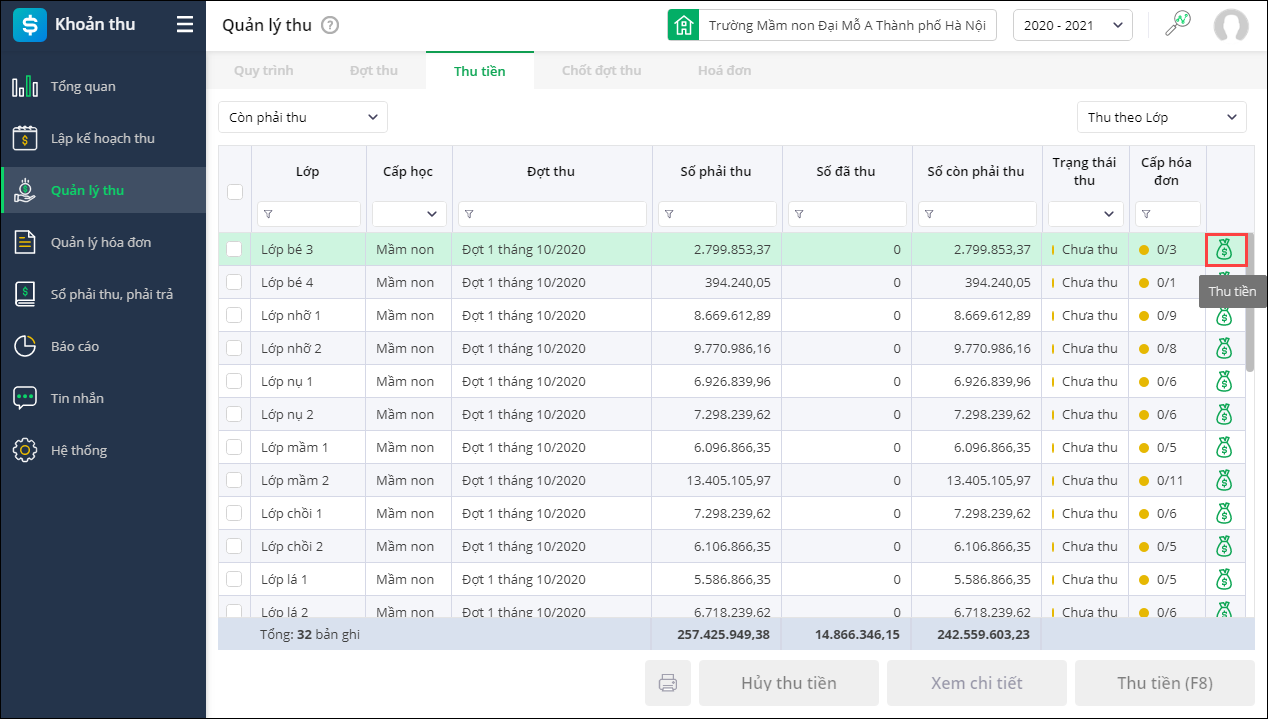Open the Thu theo Lớp dropdown
The image size is (1268, 719).
pyautogui.click(x=1161, y=117)
